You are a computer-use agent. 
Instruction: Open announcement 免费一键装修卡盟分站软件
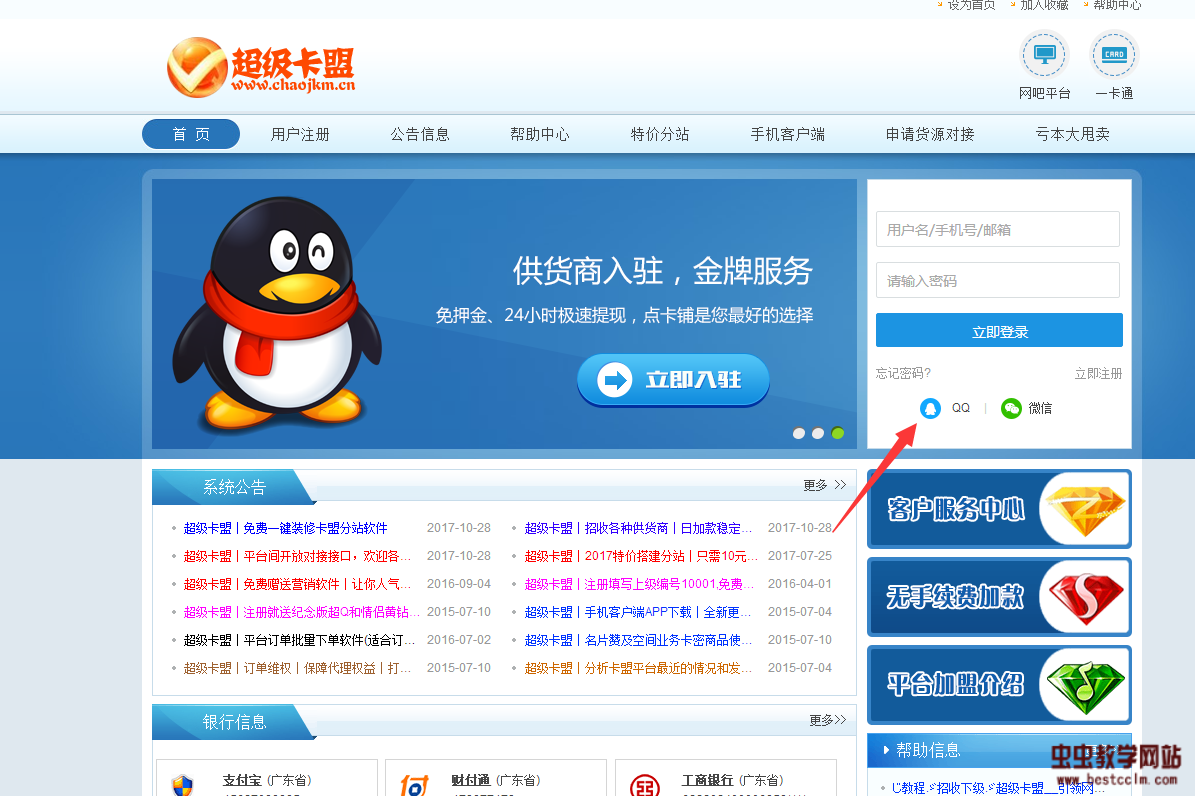click(x=285, y=528)
